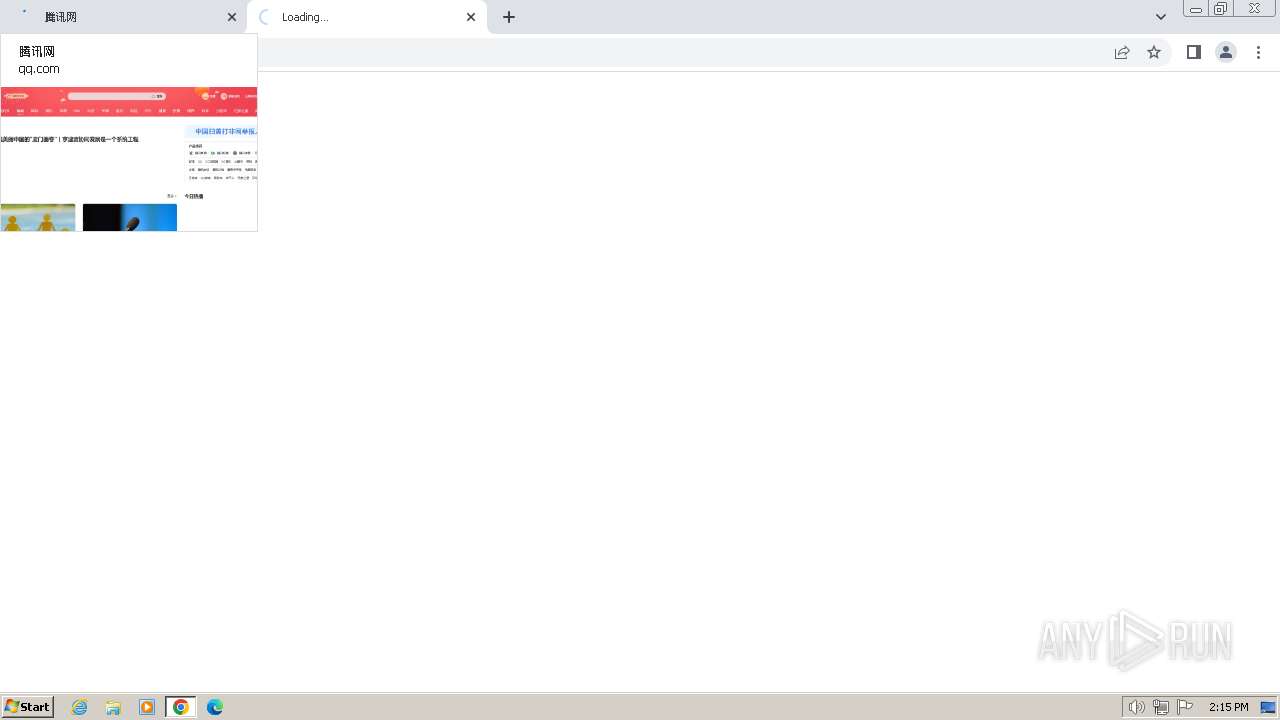This screenshot has height=720, width=1280.
Task: Select the Chrome taskbar button
Action: point(181,707)
